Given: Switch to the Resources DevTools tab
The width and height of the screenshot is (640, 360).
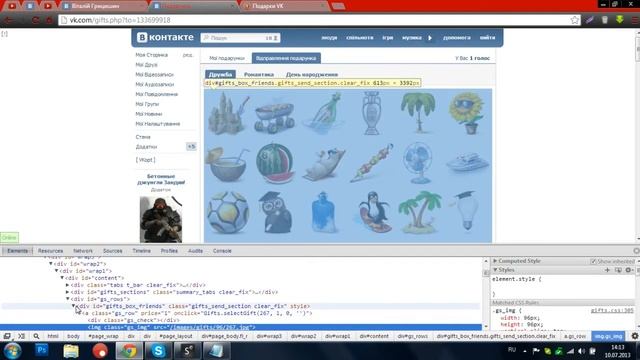Looking at the screenshot, I should (x=50, y=251).
